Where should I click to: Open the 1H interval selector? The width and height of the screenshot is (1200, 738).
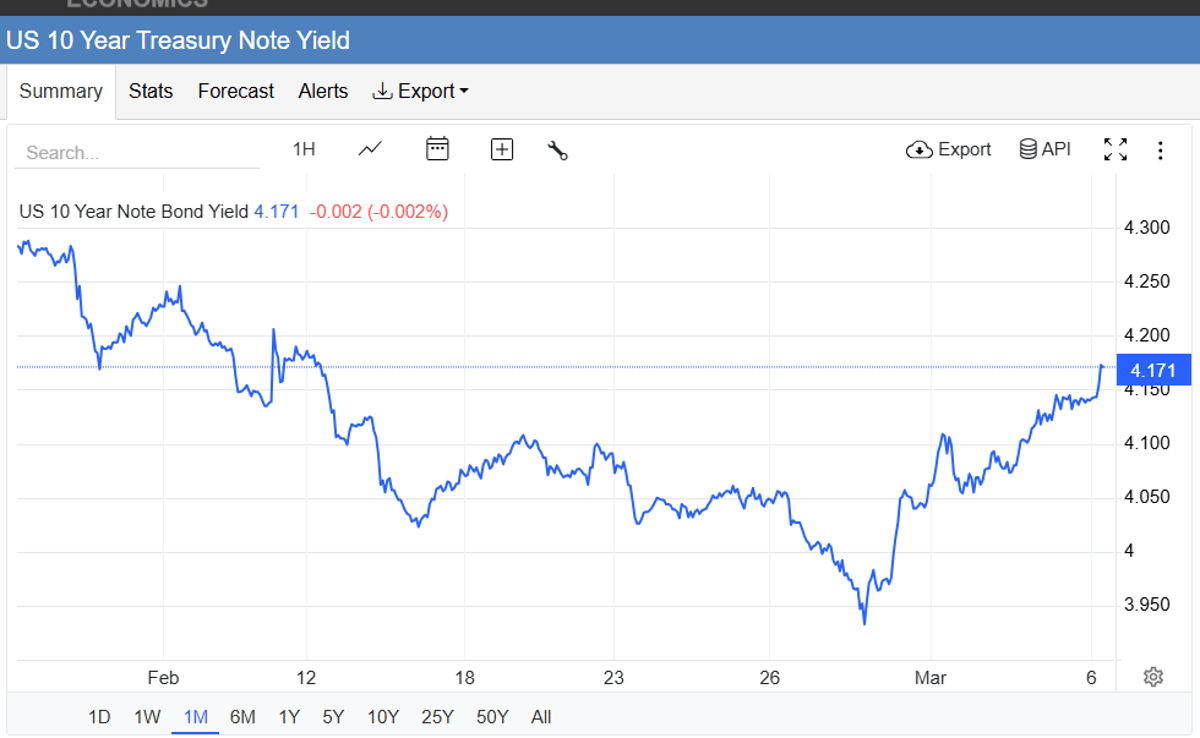point(304,149)
